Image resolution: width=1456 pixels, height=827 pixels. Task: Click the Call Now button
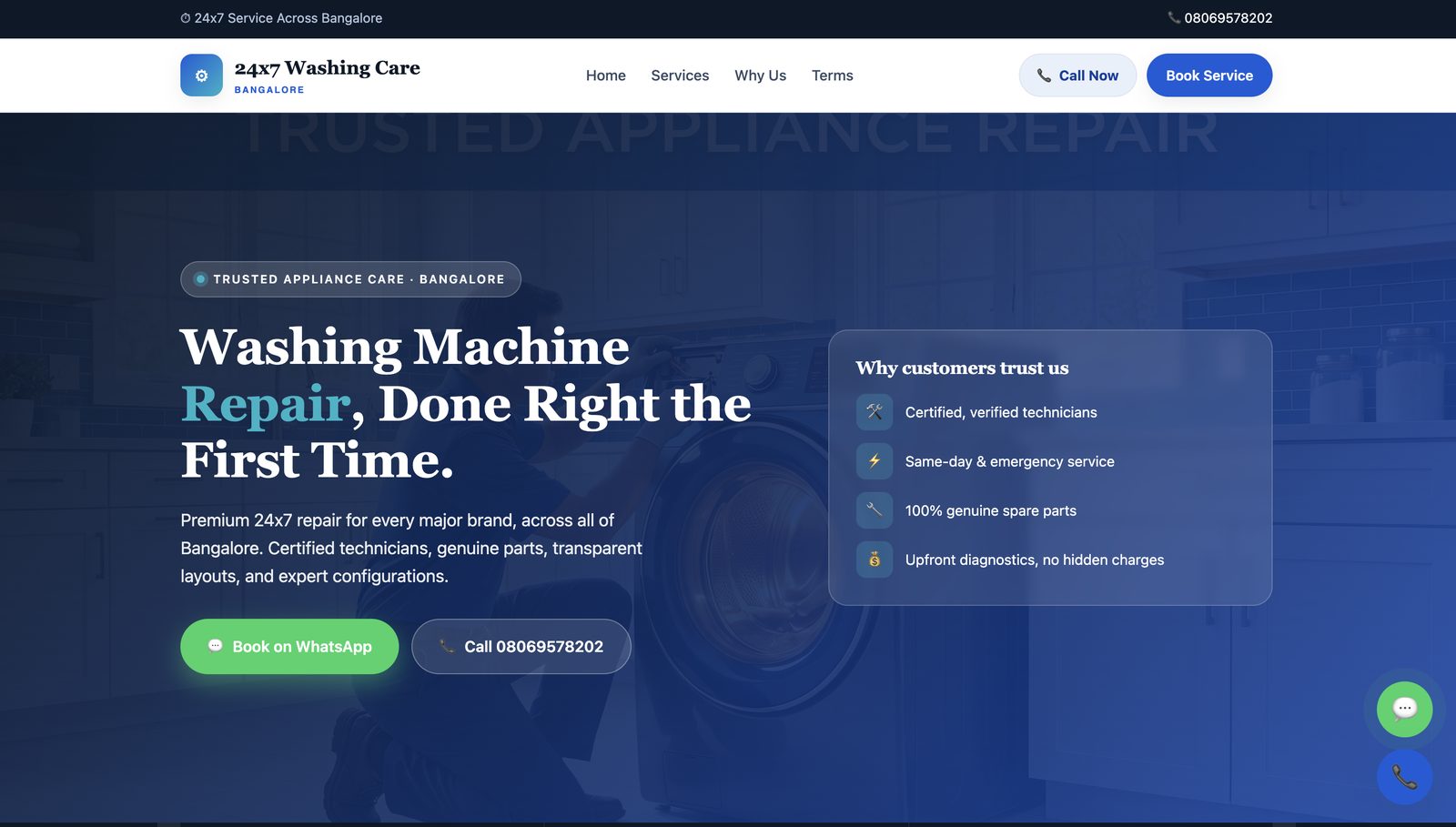tap(1077, 76)
